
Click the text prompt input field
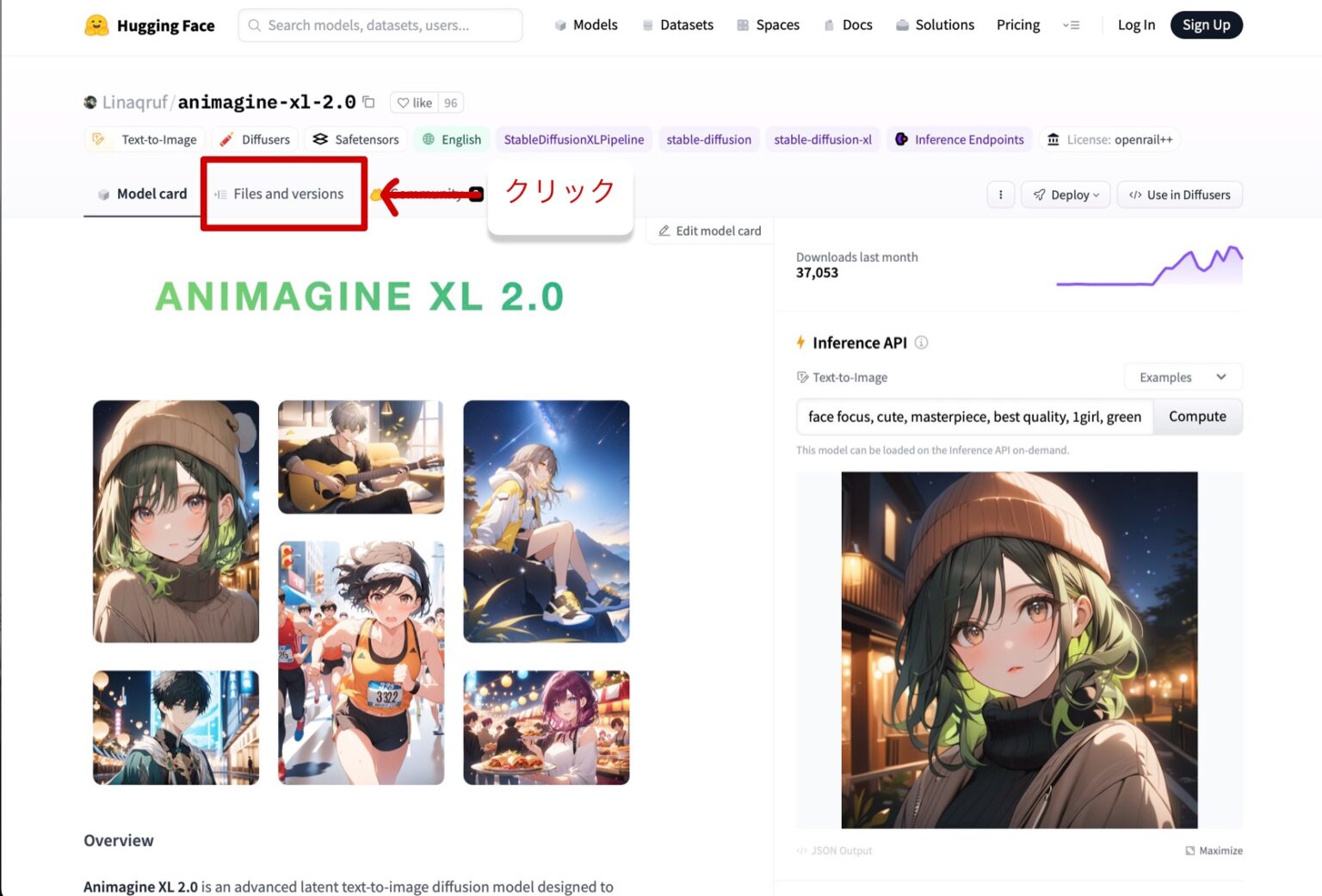coord(973,417)
